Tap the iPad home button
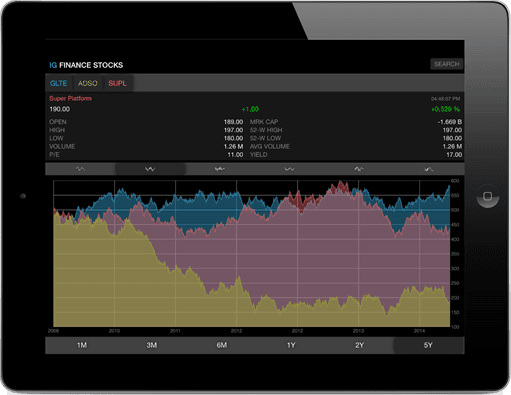This screenshot has height=395, width=511. [x=488, y=196]
